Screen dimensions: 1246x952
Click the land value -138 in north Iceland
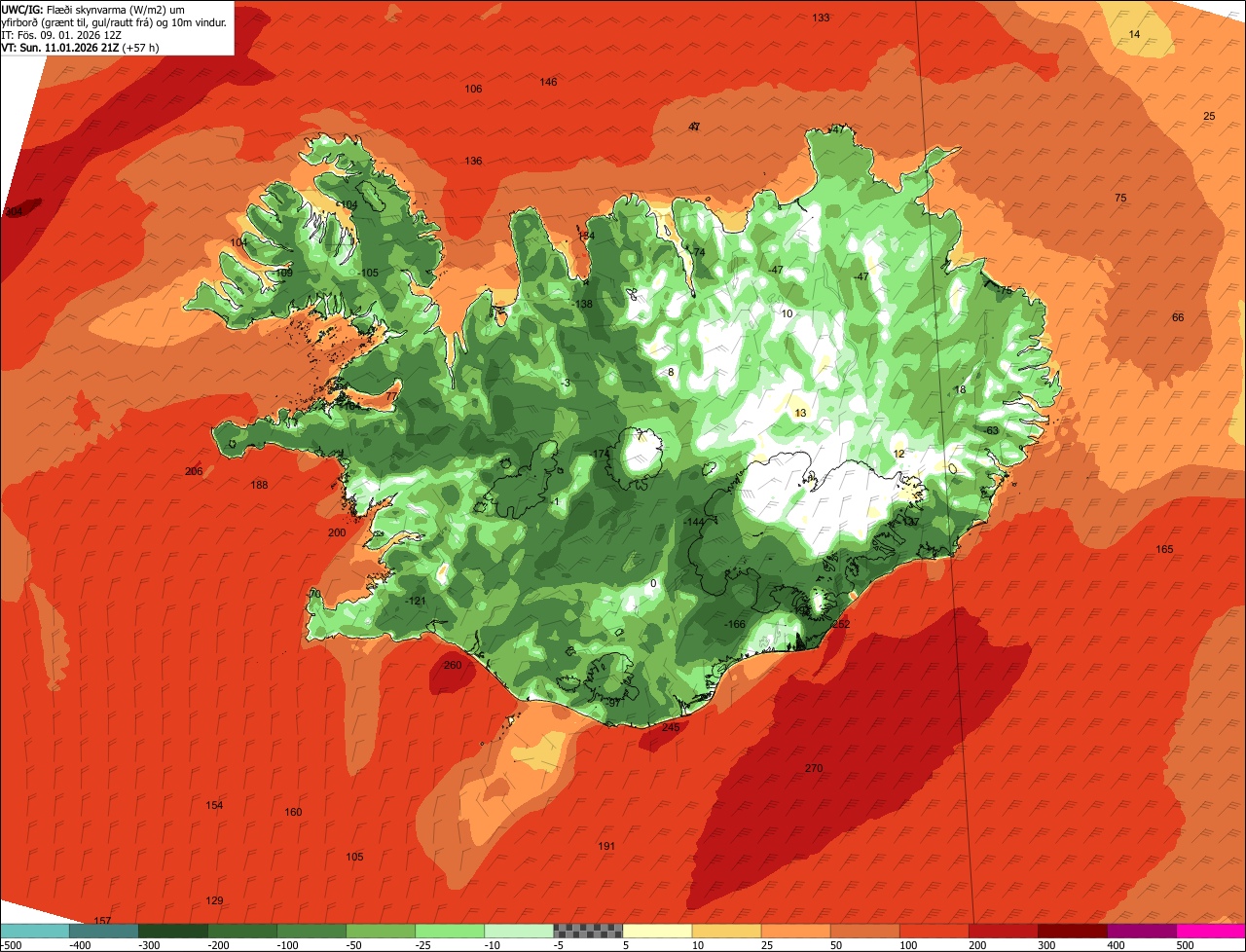point(582,305)
